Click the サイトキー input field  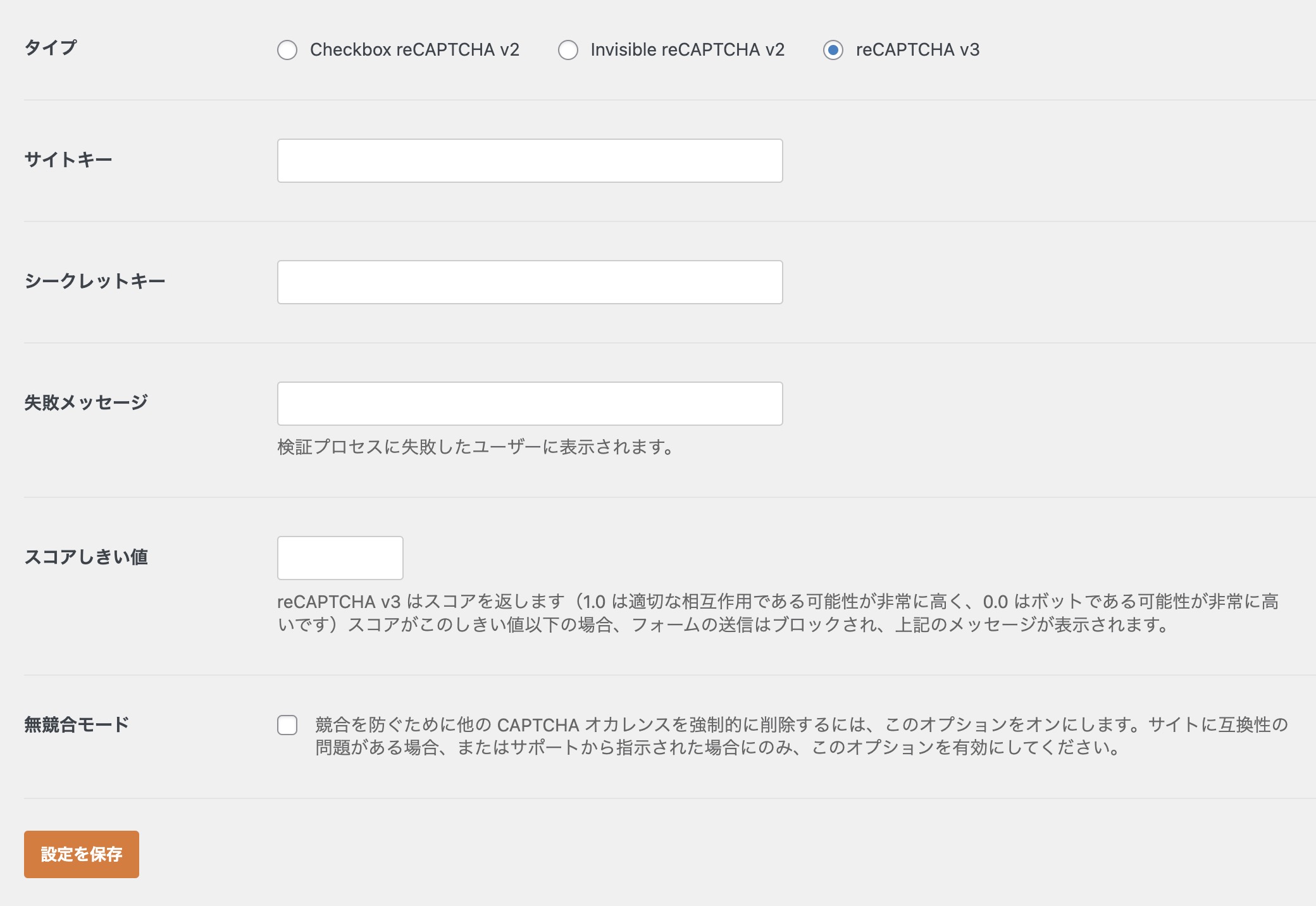point(530,161)
